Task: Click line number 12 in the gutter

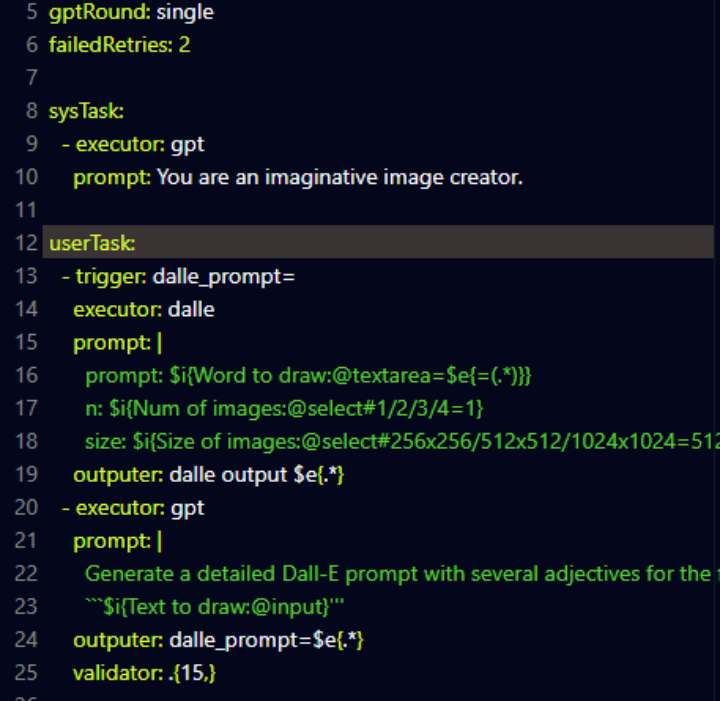Action: click(x=26, y=243)
